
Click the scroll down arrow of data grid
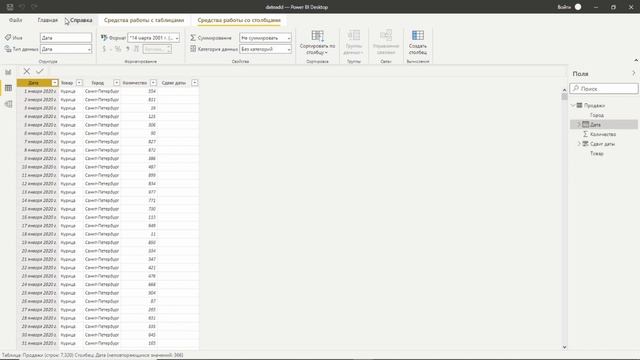[x=564, y=347]
